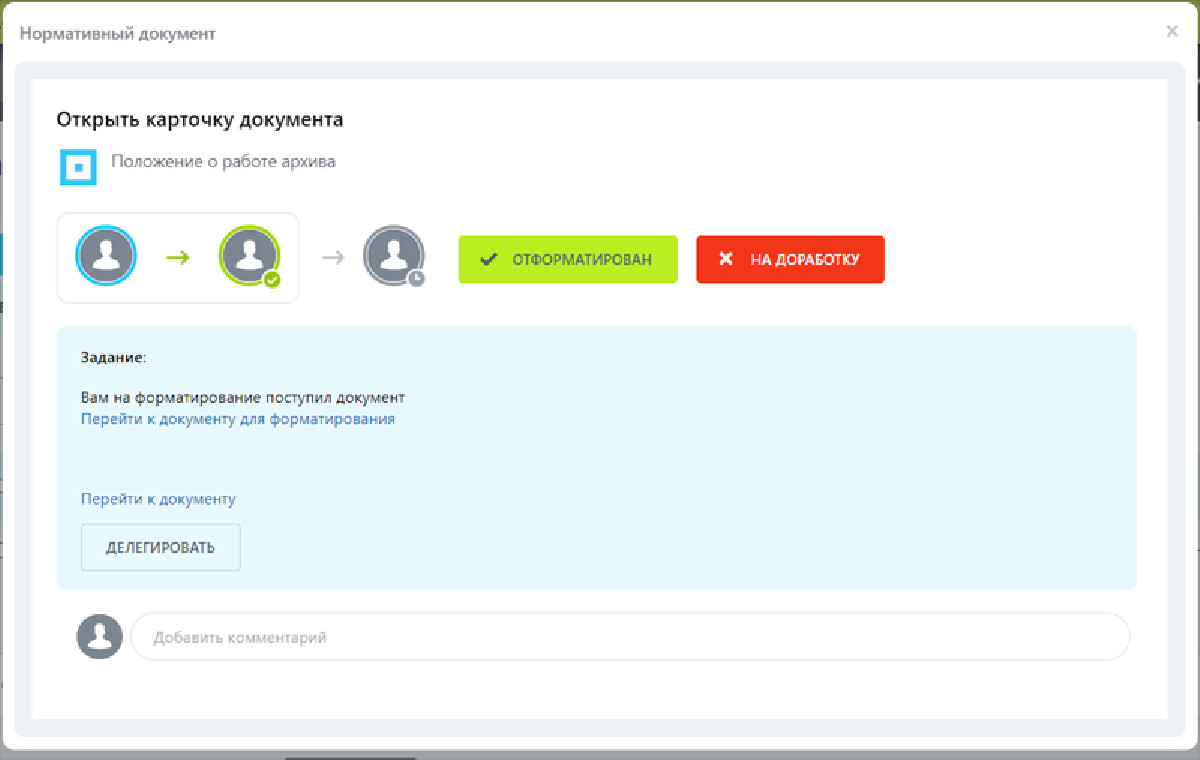
Task: Close the Нормативный документ dialog
Action: 1172,31
